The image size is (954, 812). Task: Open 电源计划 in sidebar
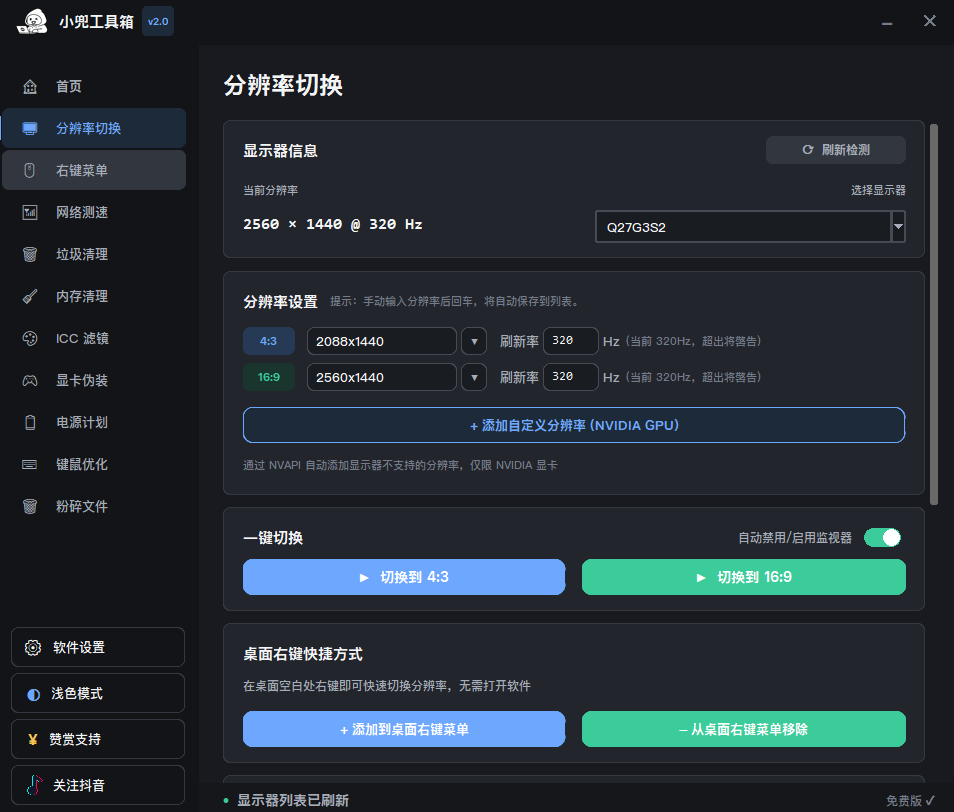pos(94,423)
